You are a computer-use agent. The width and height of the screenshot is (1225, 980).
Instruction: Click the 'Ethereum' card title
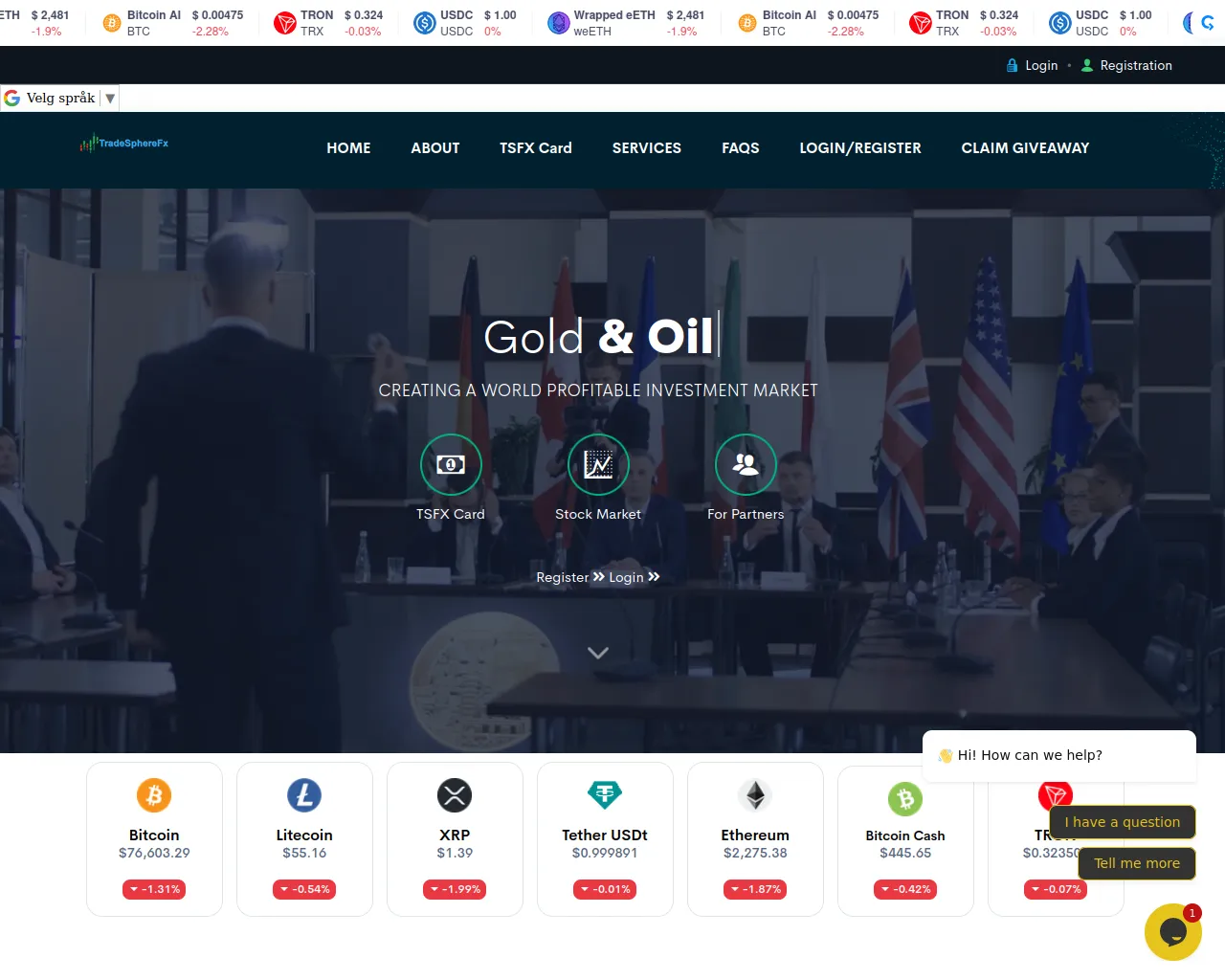click(755, 835)
